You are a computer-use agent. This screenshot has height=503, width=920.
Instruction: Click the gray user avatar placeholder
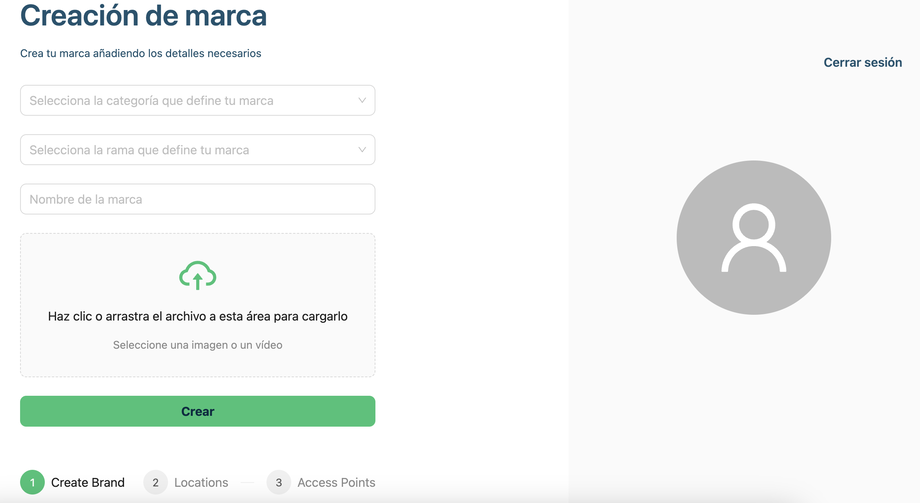coord(753,238)
